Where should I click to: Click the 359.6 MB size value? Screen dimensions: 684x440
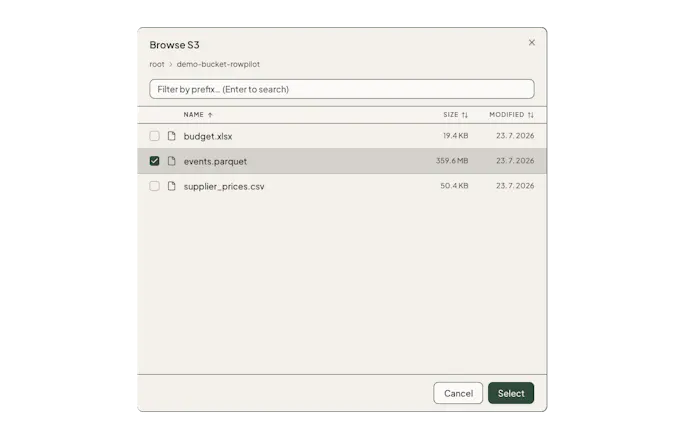click(452, 160)
